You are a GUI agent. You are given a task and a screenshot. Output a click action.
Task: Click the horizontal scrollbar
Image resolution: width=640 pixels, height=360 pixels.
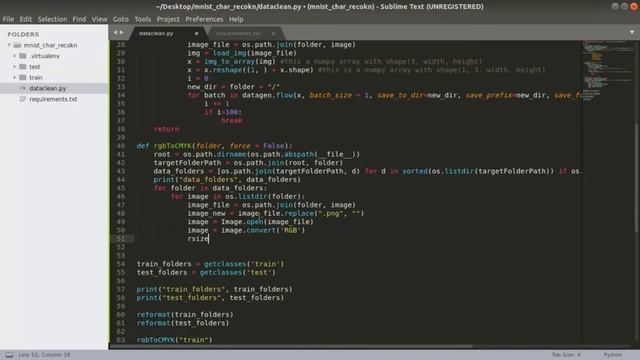[292, 347]
